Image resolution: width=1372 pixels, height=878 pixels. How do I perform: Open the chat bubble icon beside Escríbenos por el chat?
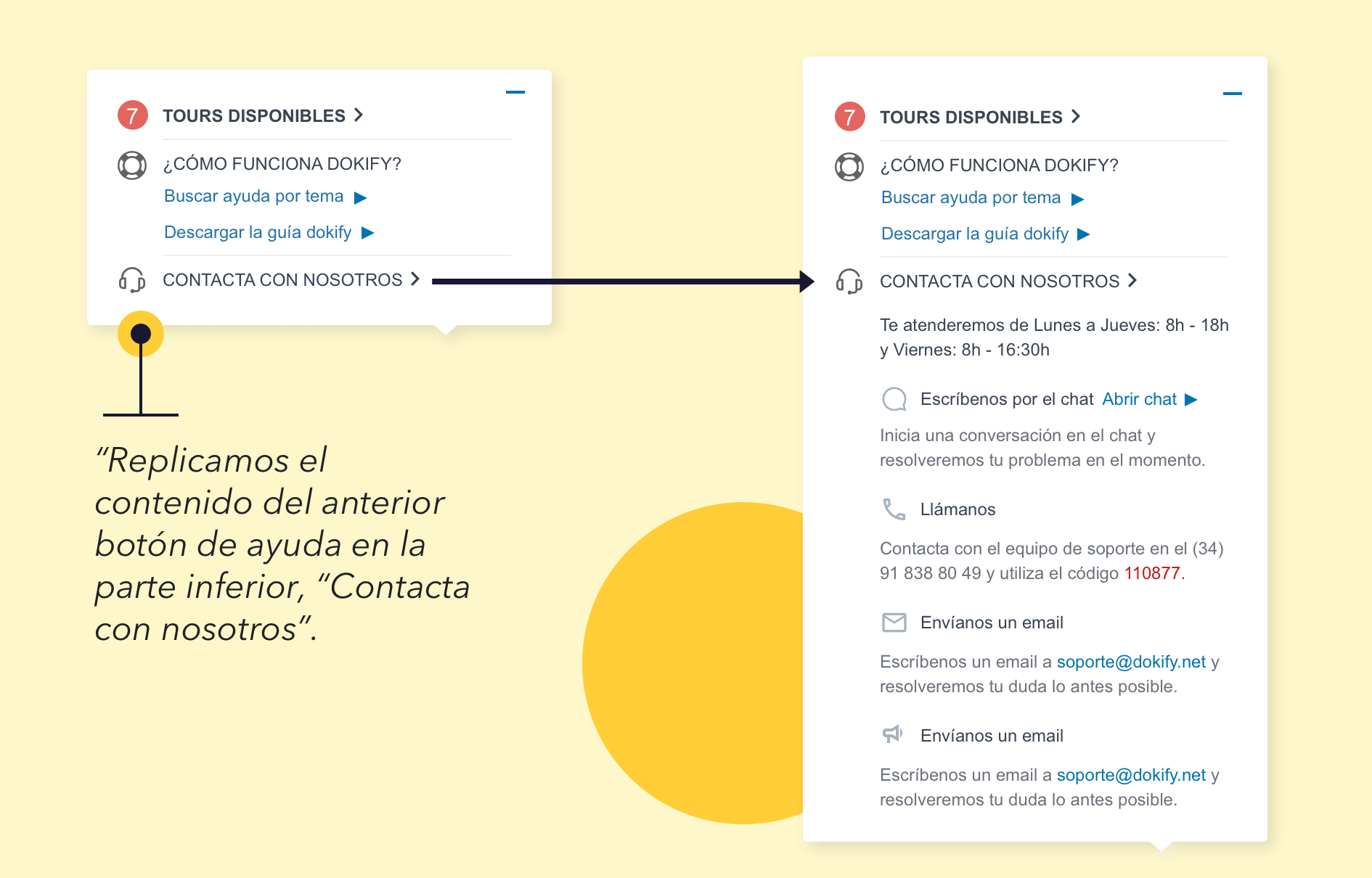[x=895, y=399]
